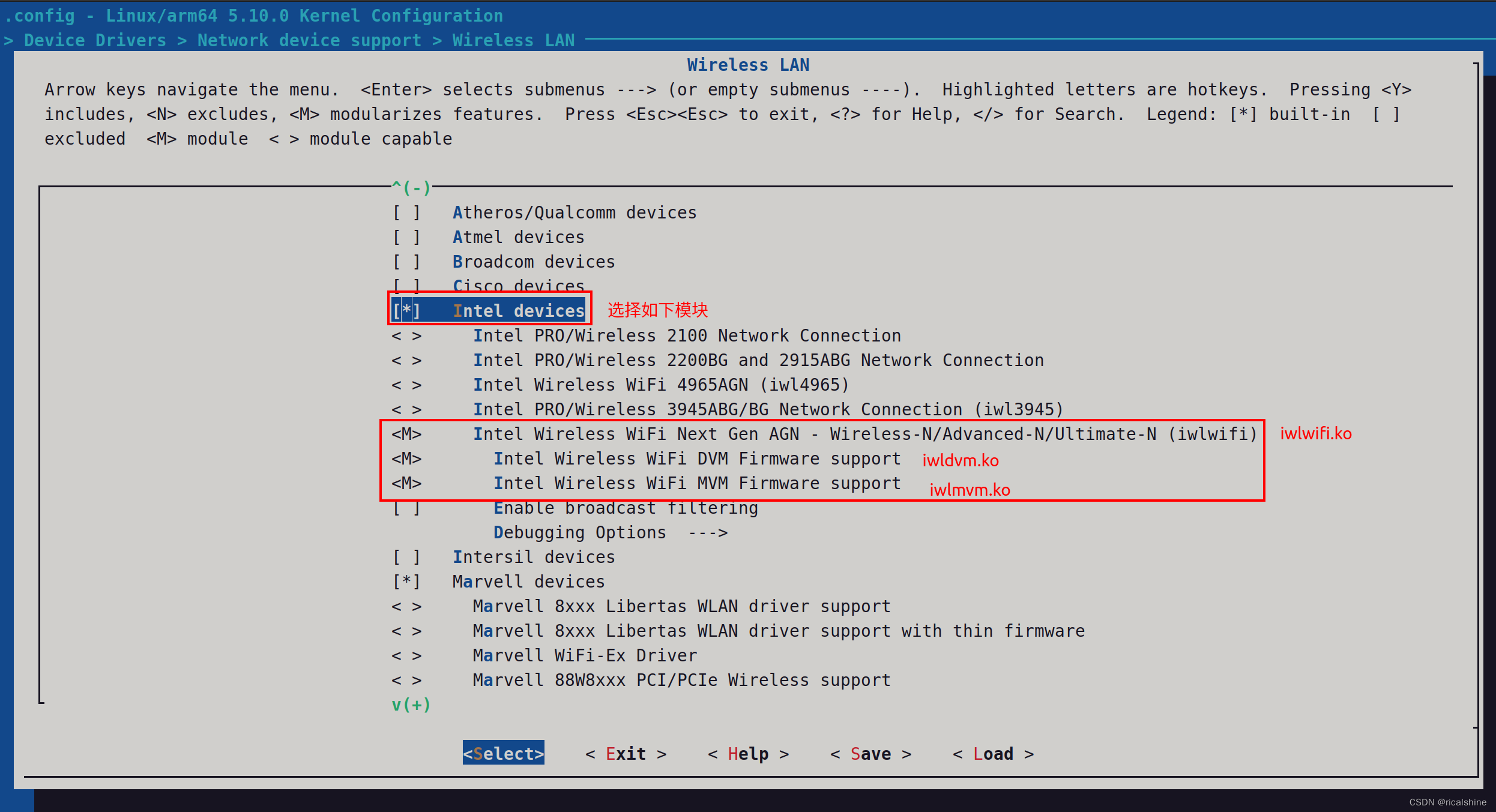This screenshot has width=1496, height=812.
Task: Toggle the Intersil devices checkbox
Action: tap(406, 558)
